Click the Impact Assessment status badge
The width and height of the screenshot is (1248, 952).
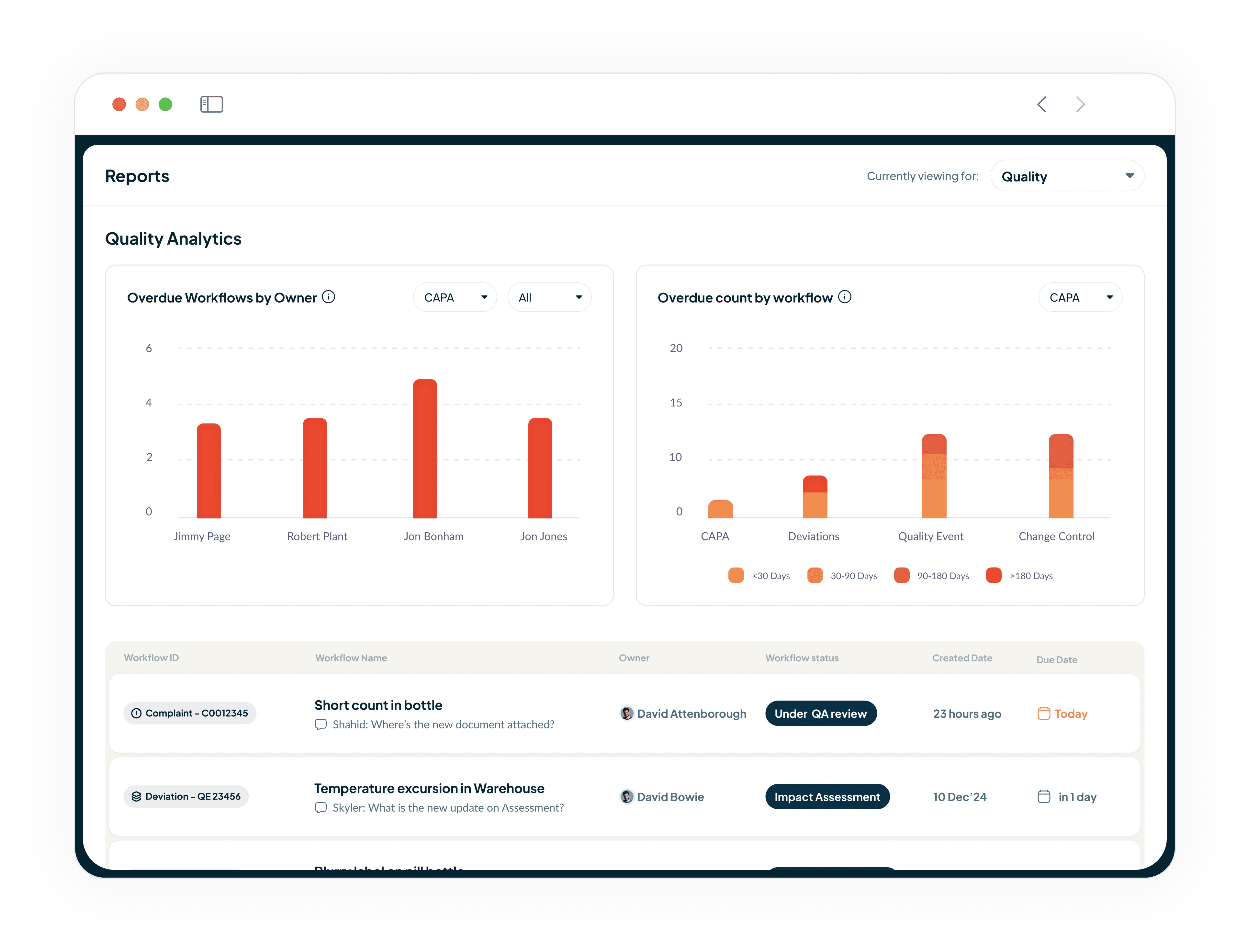tap(827, 797)
